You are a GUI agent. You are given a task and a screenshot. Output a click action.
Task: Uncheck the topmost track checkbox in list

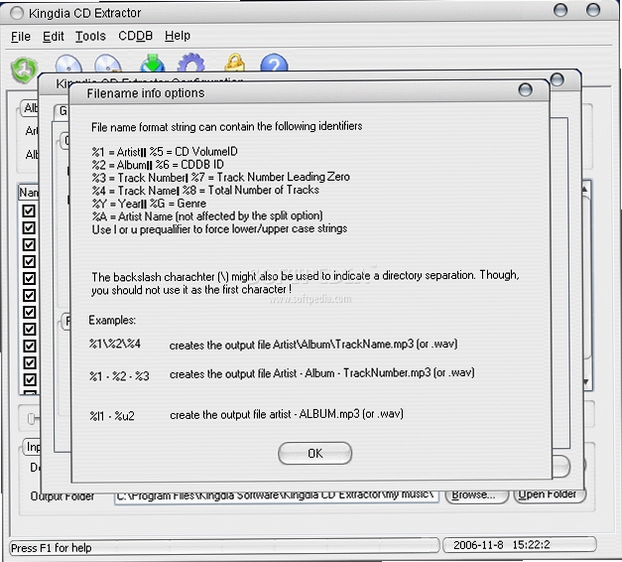click(29, 211)
